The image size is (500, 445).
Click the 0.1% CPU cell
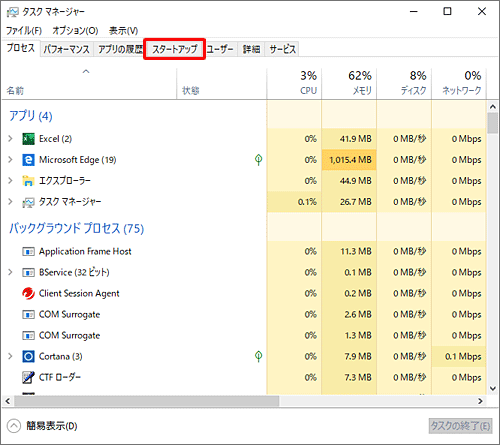[294, 202]
